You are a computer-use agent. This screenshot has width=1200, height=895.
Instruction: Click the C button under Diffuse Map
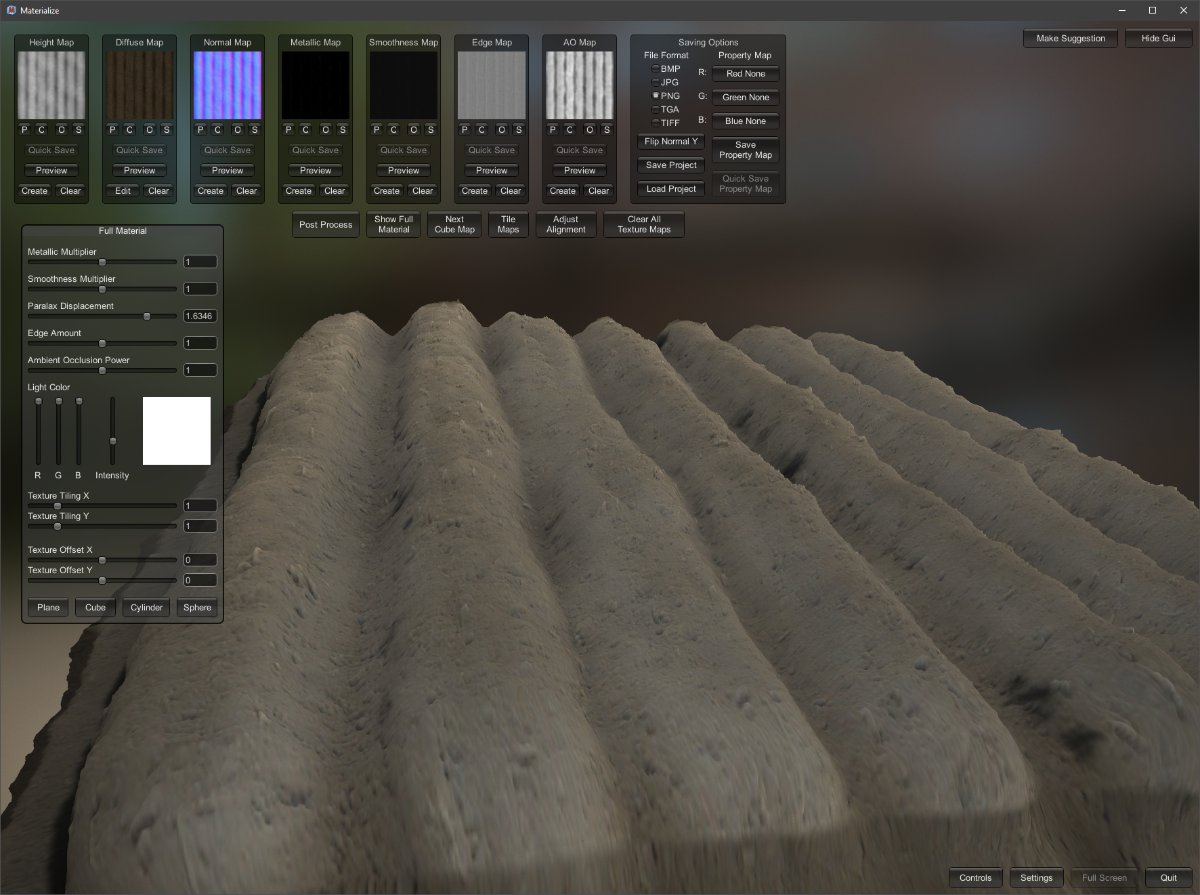130,130
